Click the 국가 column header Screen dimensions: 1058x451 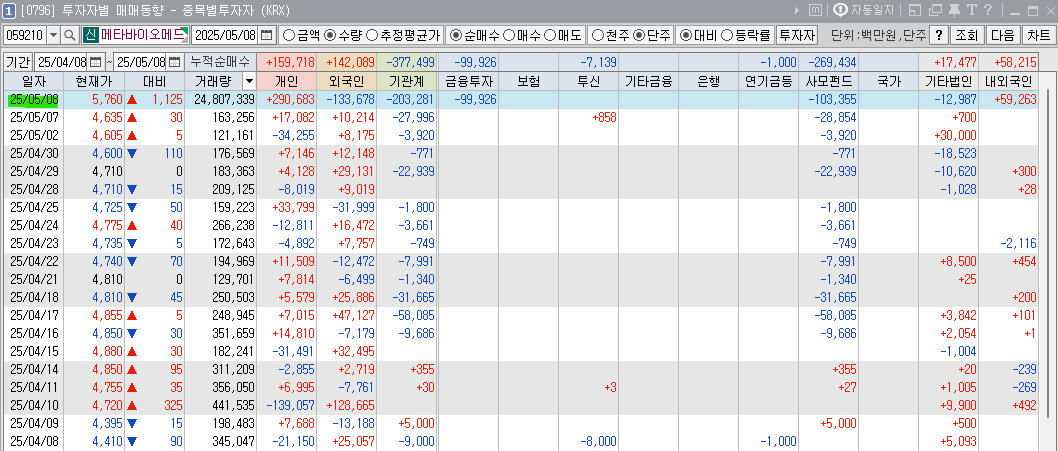(x=889, y=82)
